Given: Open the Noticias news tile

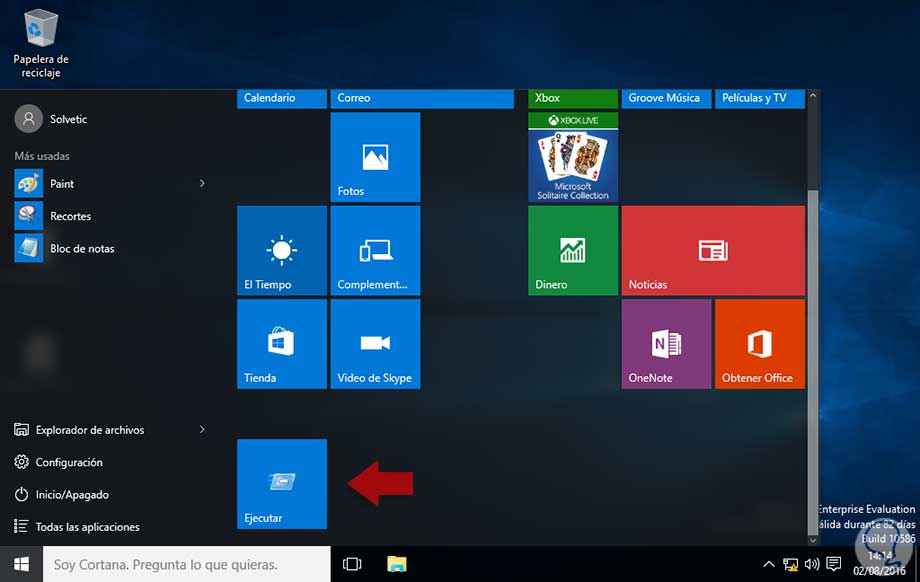Looking at the screenshot, I should [x=713, y=251].
